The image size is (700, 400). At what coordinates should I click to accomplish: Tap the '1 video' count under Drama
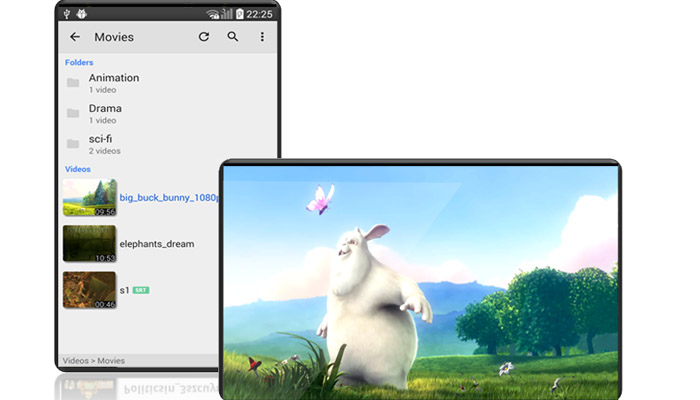[x=102, y=121]
